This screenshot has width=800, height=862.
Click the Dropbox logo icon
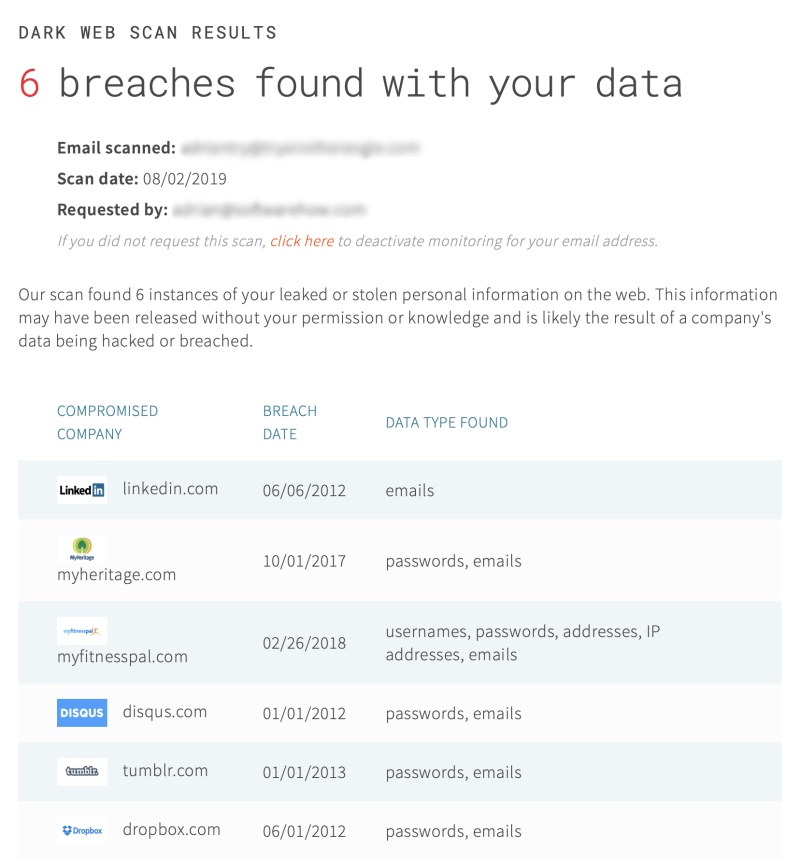point(82,830)
